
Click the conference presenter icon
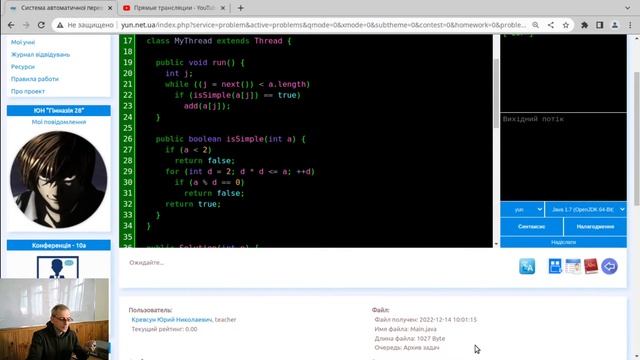click(x=58, y=268)
